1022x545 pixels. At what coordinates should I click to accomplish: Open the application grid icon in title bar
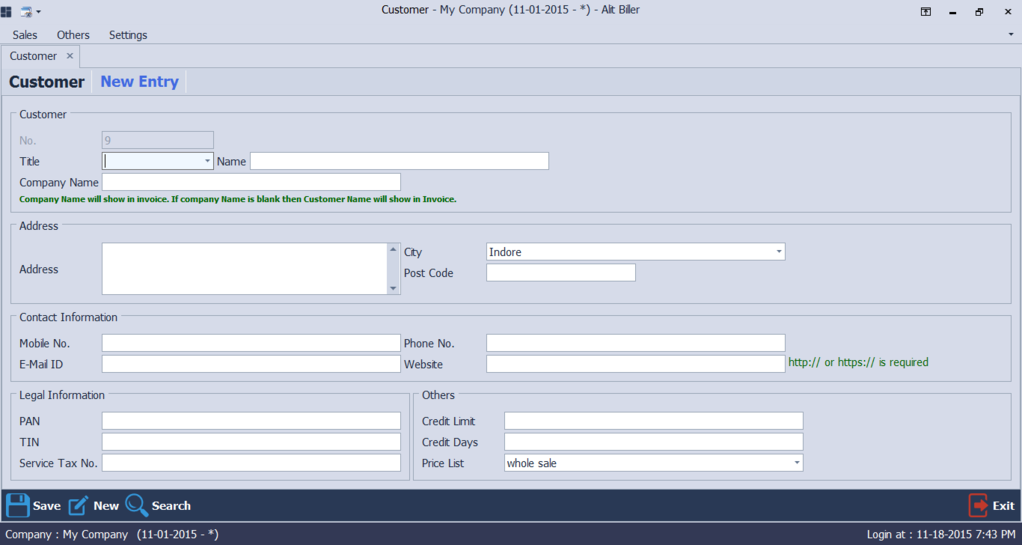tap(6, 11)
